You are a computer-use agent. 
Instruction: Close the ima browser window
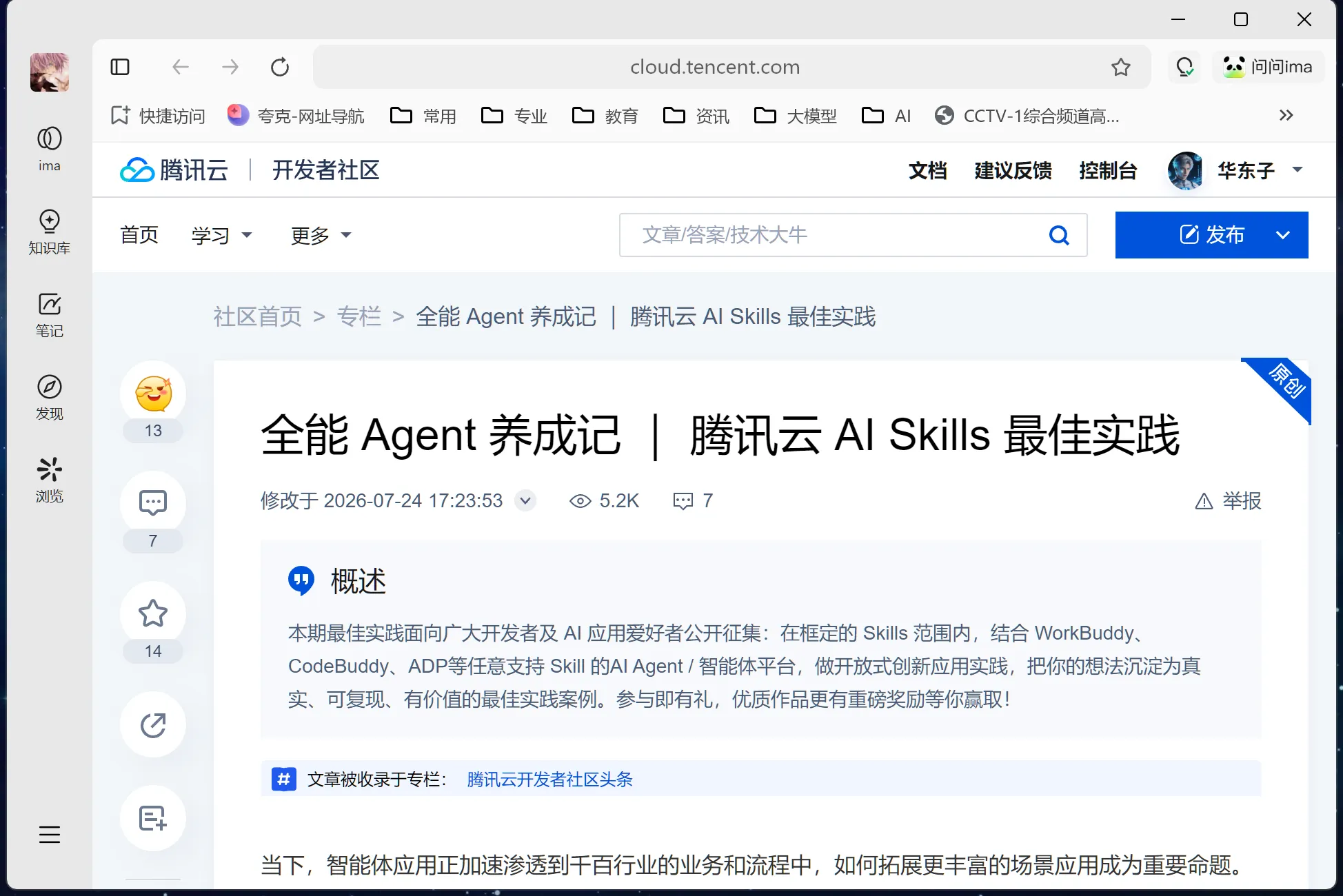[1304, 19]
